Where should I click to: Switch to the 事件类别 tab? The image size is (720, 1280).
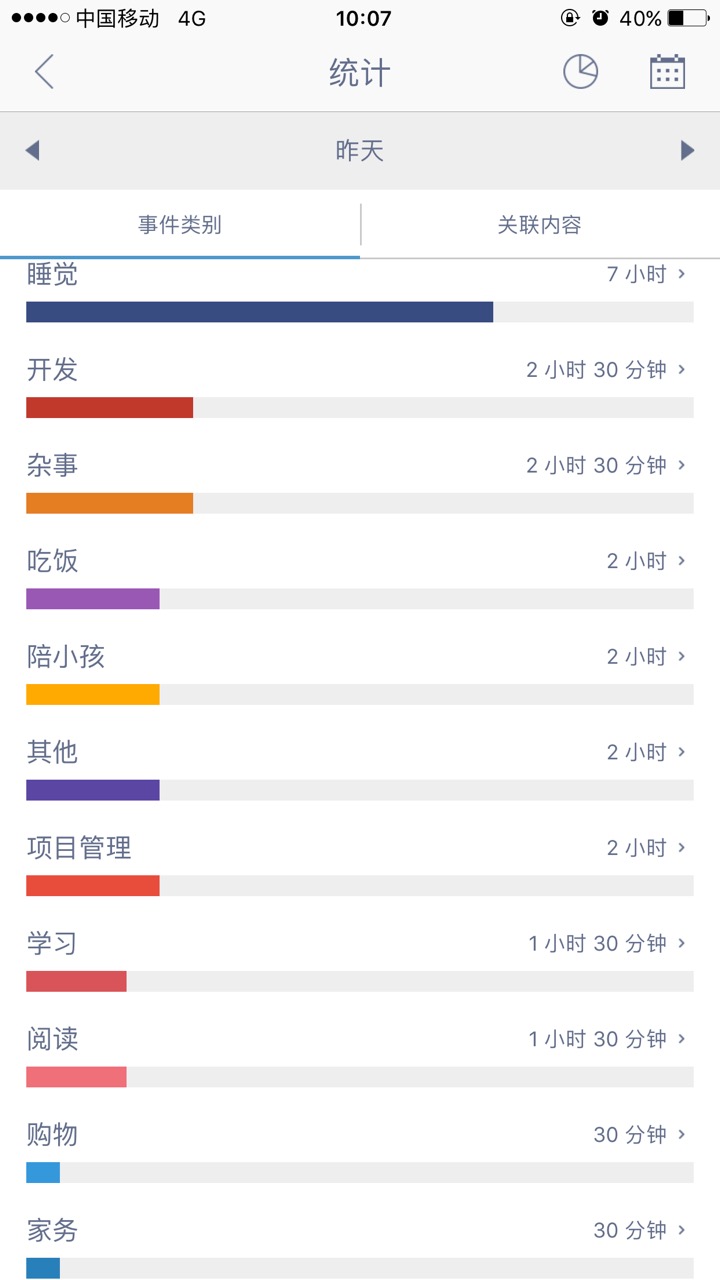point(180,225)
